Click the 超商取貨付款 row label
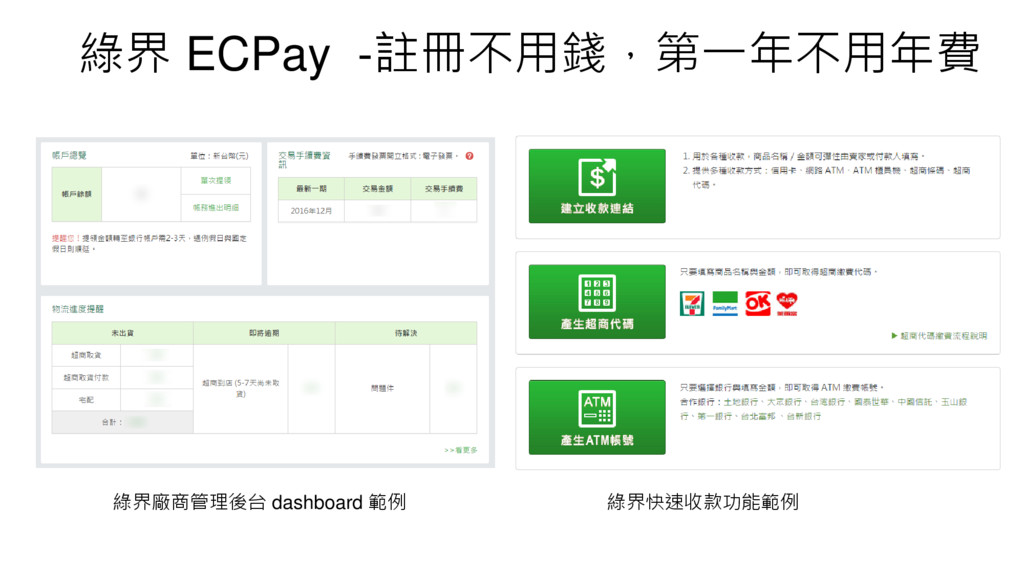The image size is (1024, 576). point(86,377)
